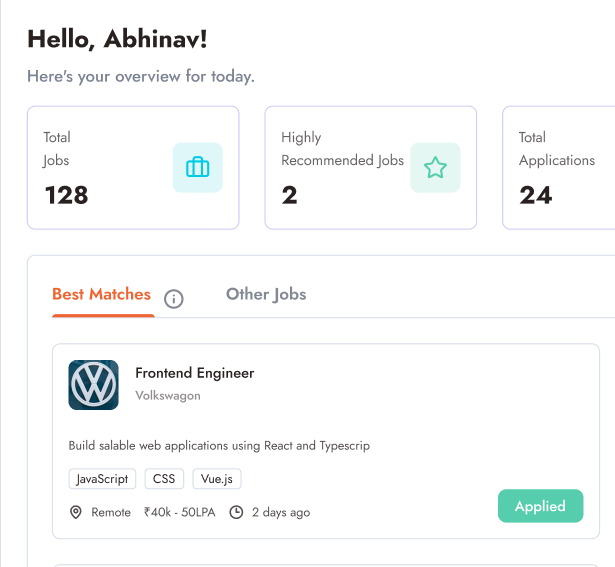Open the Other Jobs tab
The width and height of the screenshot is (615, 567).
(266, 294)
